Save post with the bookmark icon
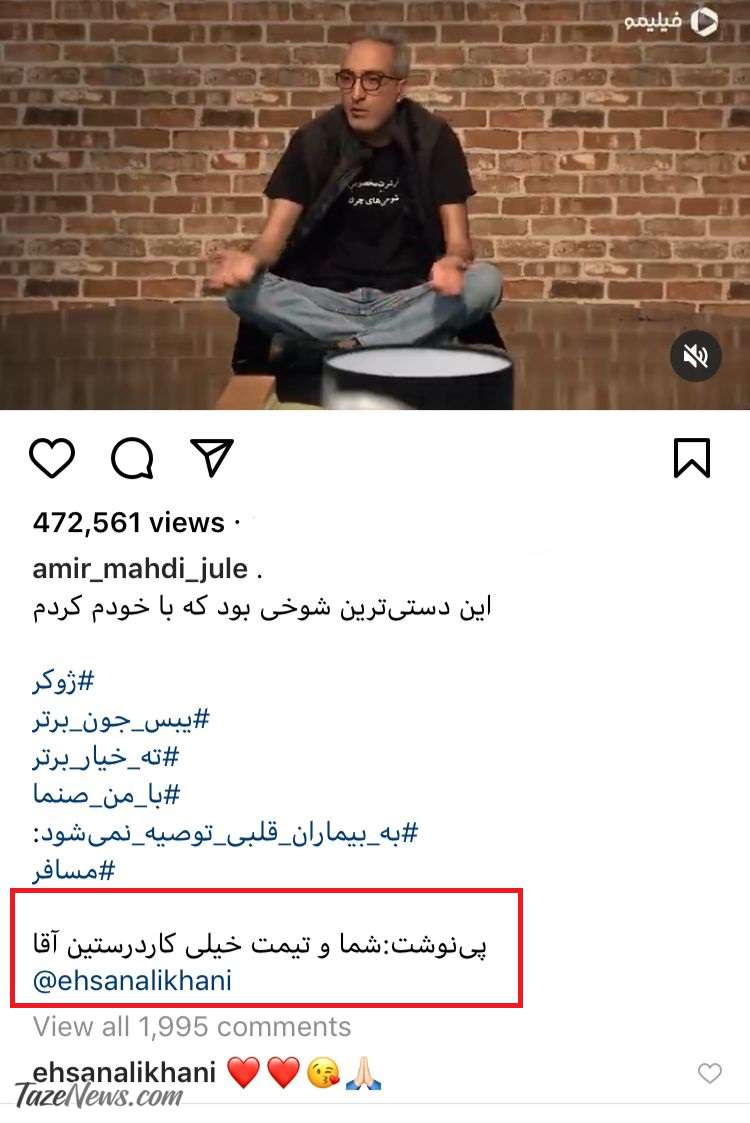750x1123 pixels. pos(692,458)
